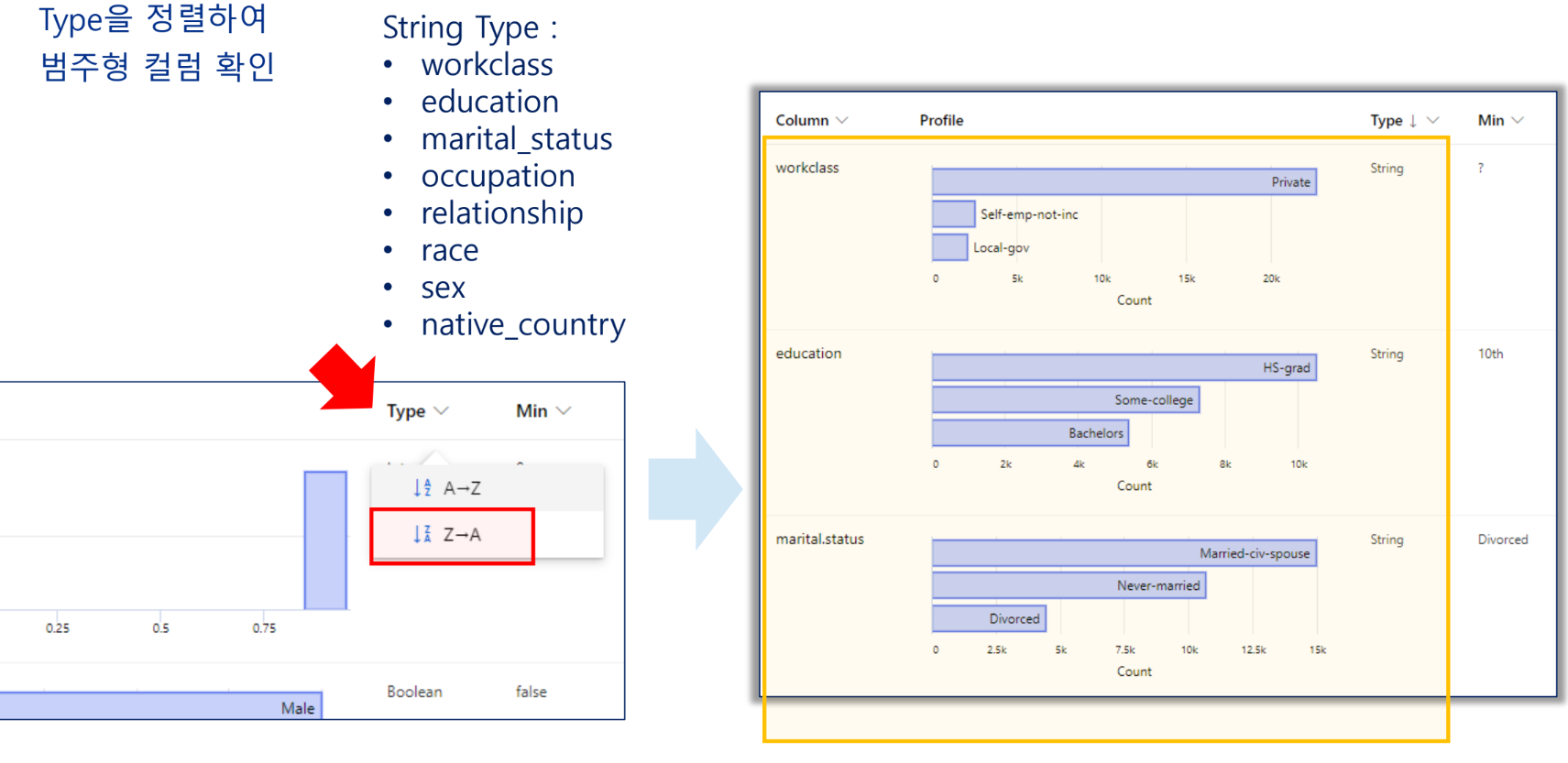The width and height of the screenshot is (1568, 763).
Task: Open the Min header chevron in the right table
Action: pos(1518,120)
